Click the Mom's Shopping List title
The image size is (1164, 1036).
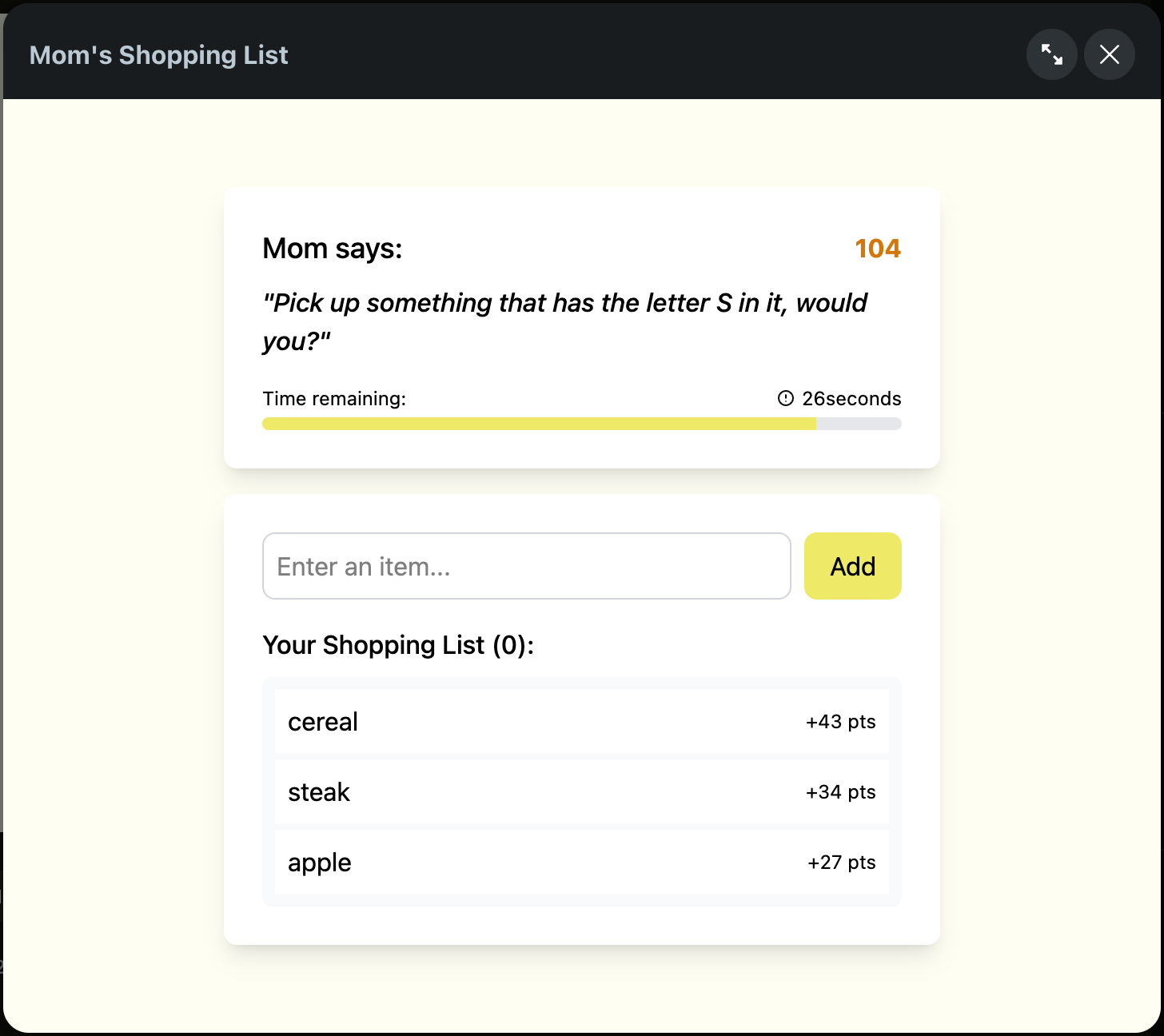tap(158, 54)
